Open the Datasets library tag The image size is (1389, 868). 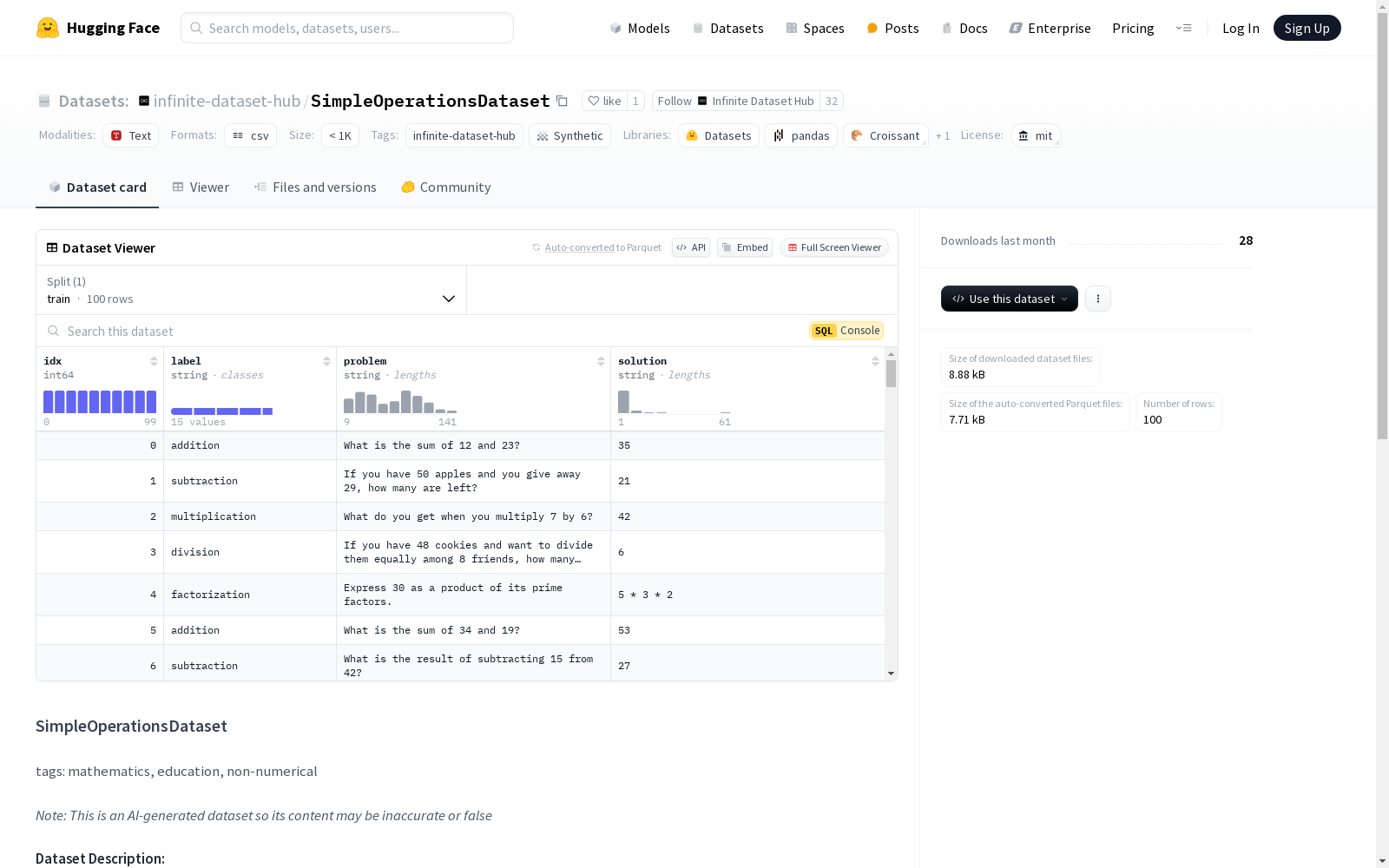click(x=719, y=135)
